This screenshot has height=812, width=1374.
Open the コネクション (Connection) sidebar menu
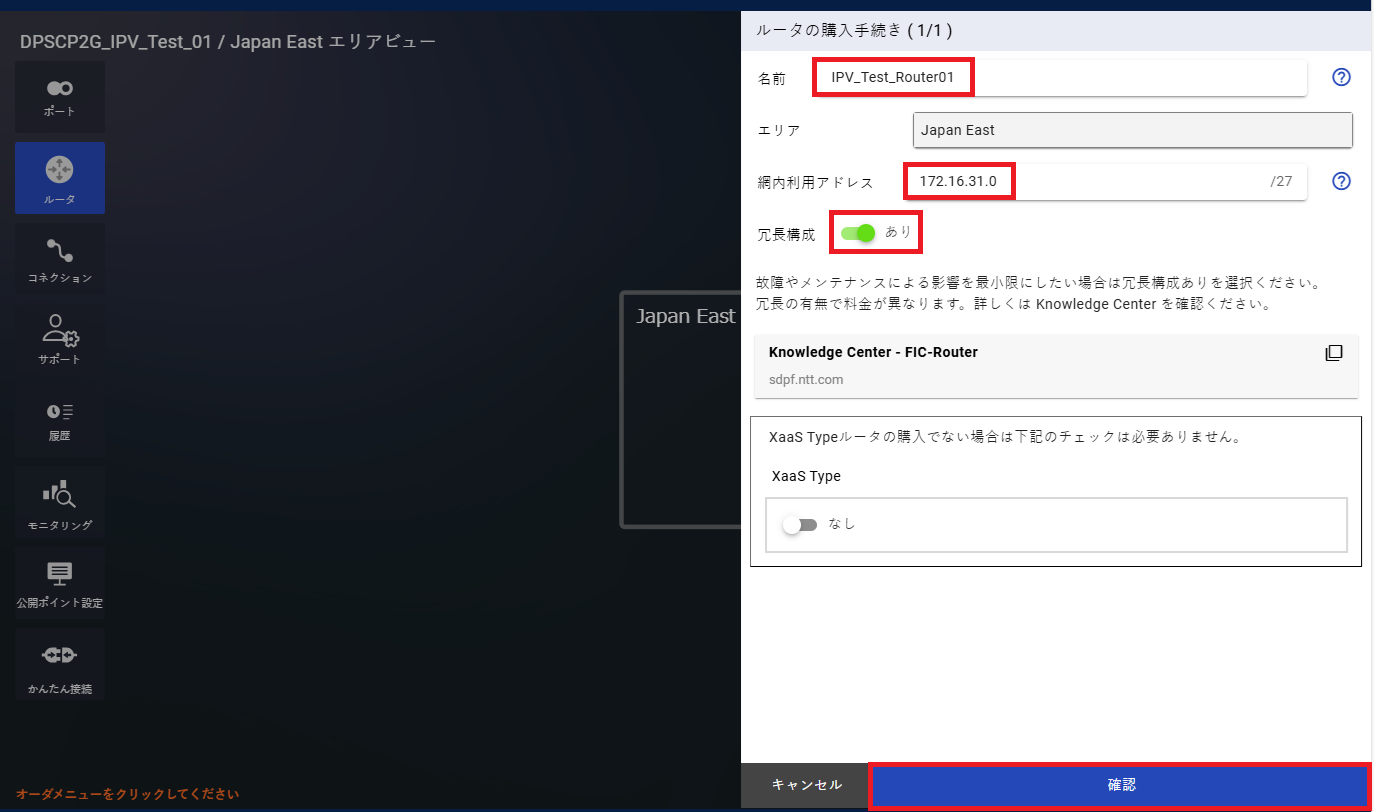click(60, 259)
